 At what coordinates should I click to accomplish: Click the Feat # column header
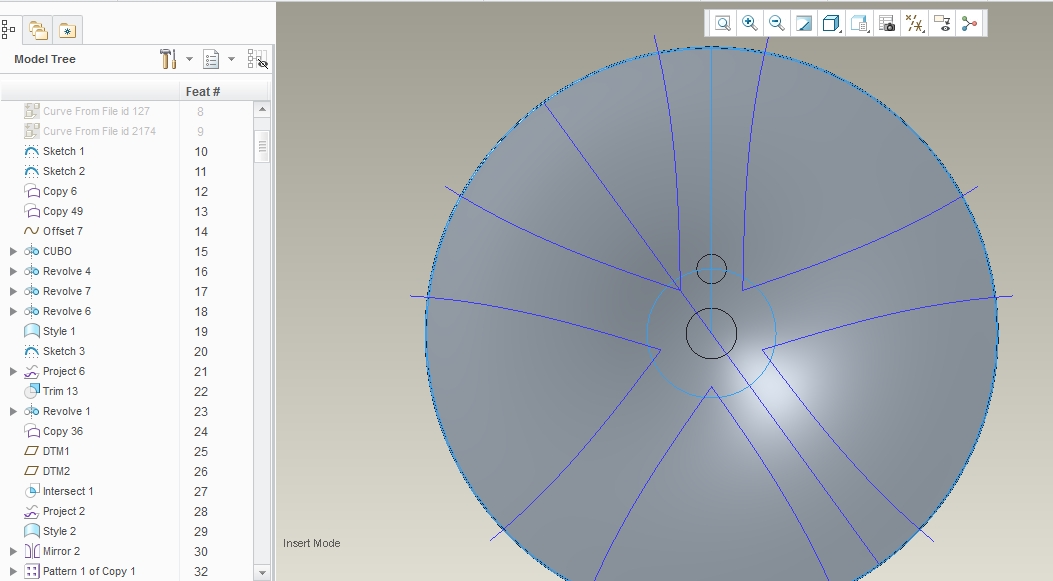pyautogui.click(x=203, y=91)
